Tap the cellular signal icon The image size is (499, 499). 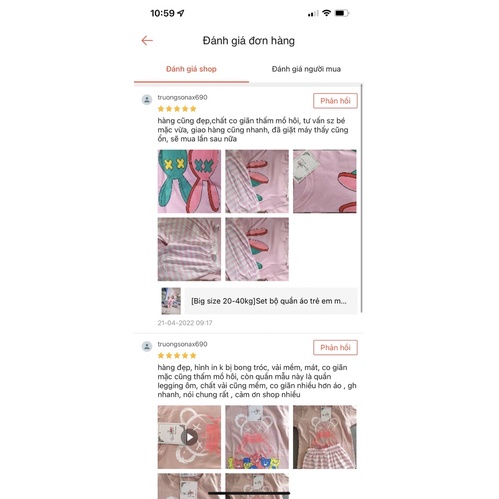click(x=313, y=14)
